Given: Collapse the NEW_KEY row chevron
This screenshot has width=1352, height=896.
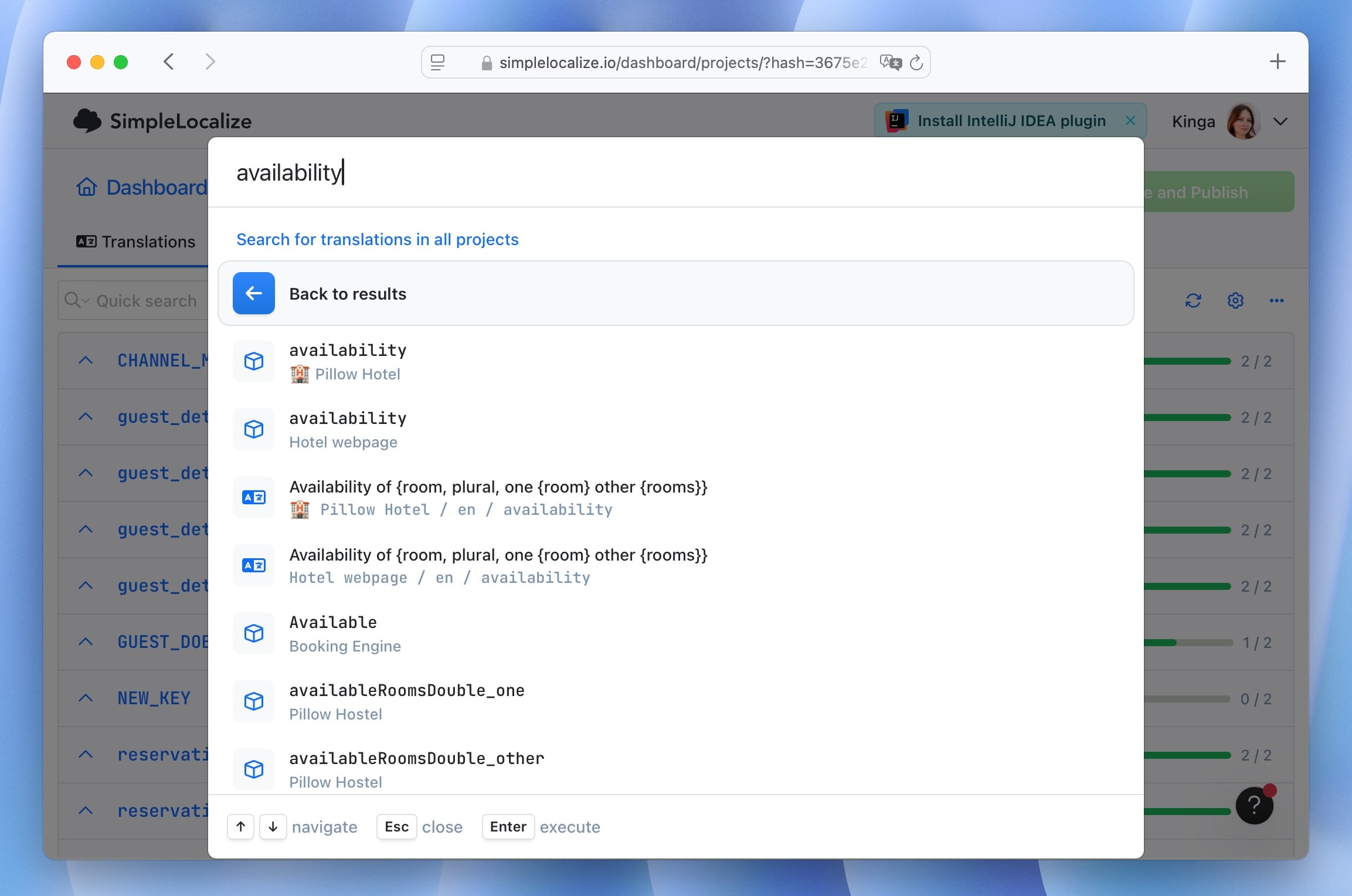Looking at the screenshot, I should click(x=86, y=698).
